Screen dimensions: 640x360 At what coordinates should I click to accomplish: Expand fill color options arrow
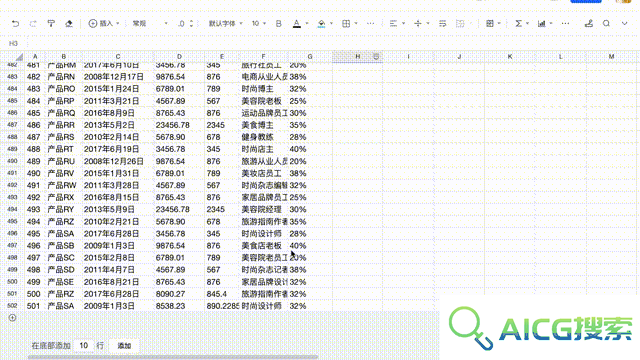(x=331, y=24)
